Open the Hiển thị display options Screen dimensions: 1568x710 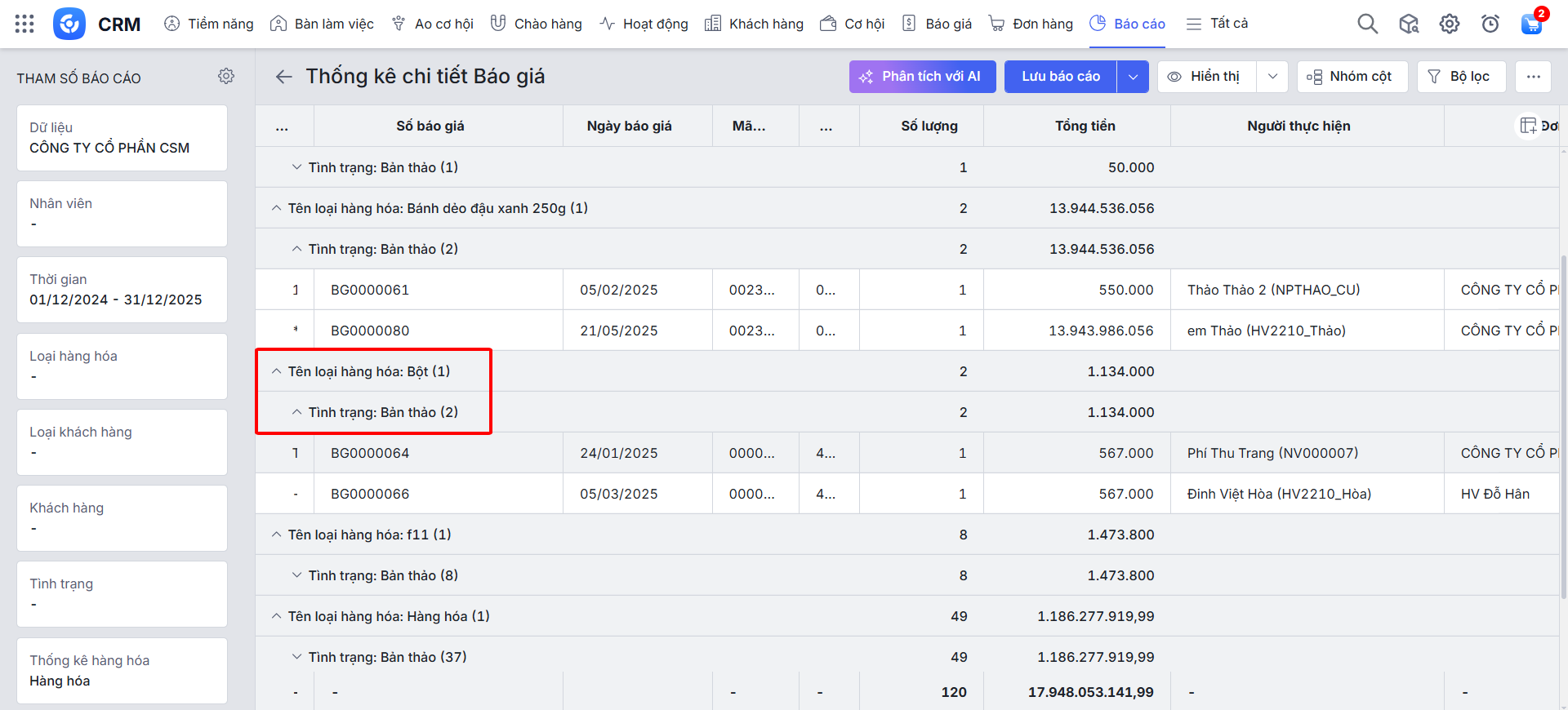point(1206,77)
